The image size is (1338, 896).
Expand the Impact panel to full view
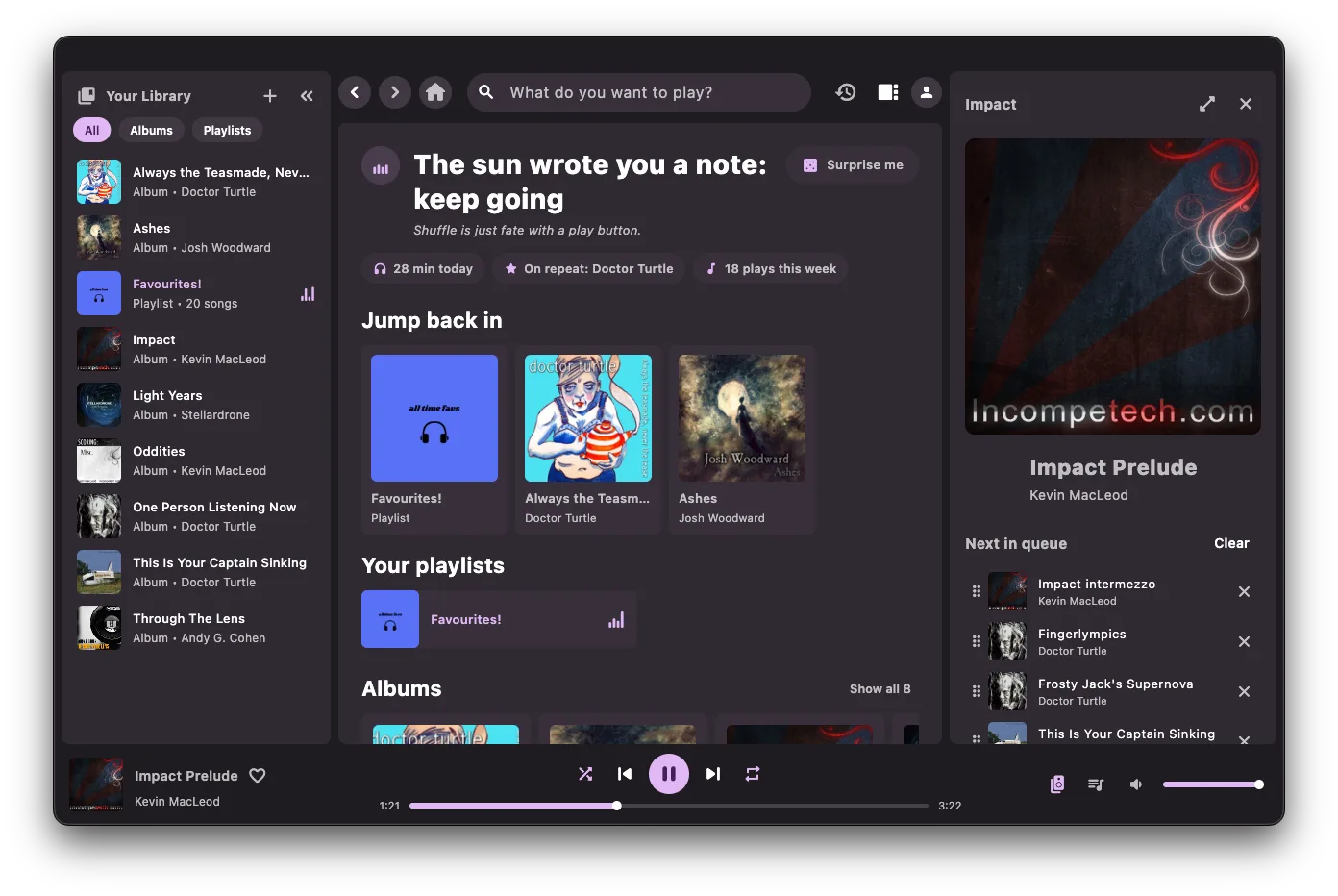coord(1207,104)
